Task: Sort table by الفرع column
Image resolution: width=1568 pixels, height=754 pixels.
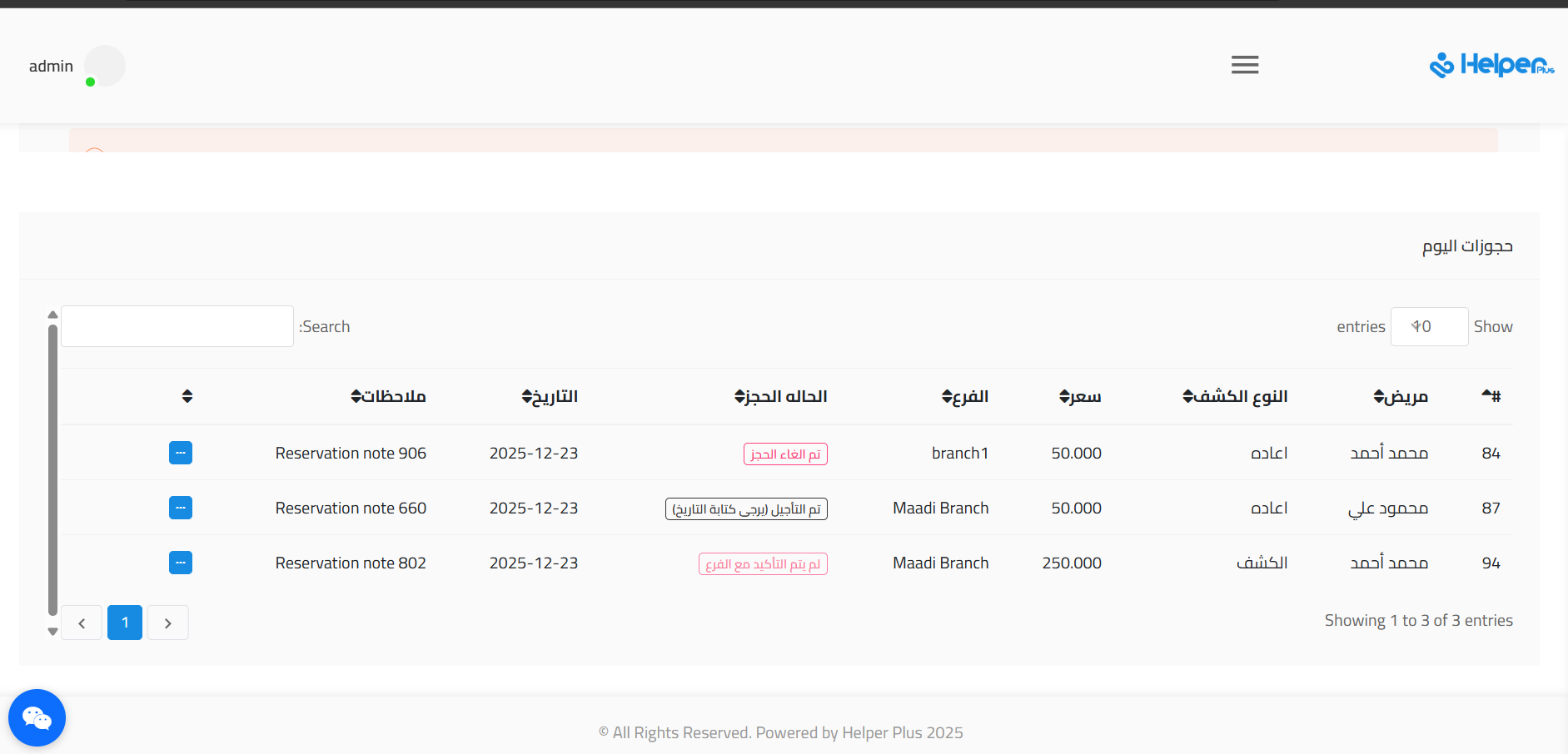Action: pyautogui.click(x=965, y=396)
